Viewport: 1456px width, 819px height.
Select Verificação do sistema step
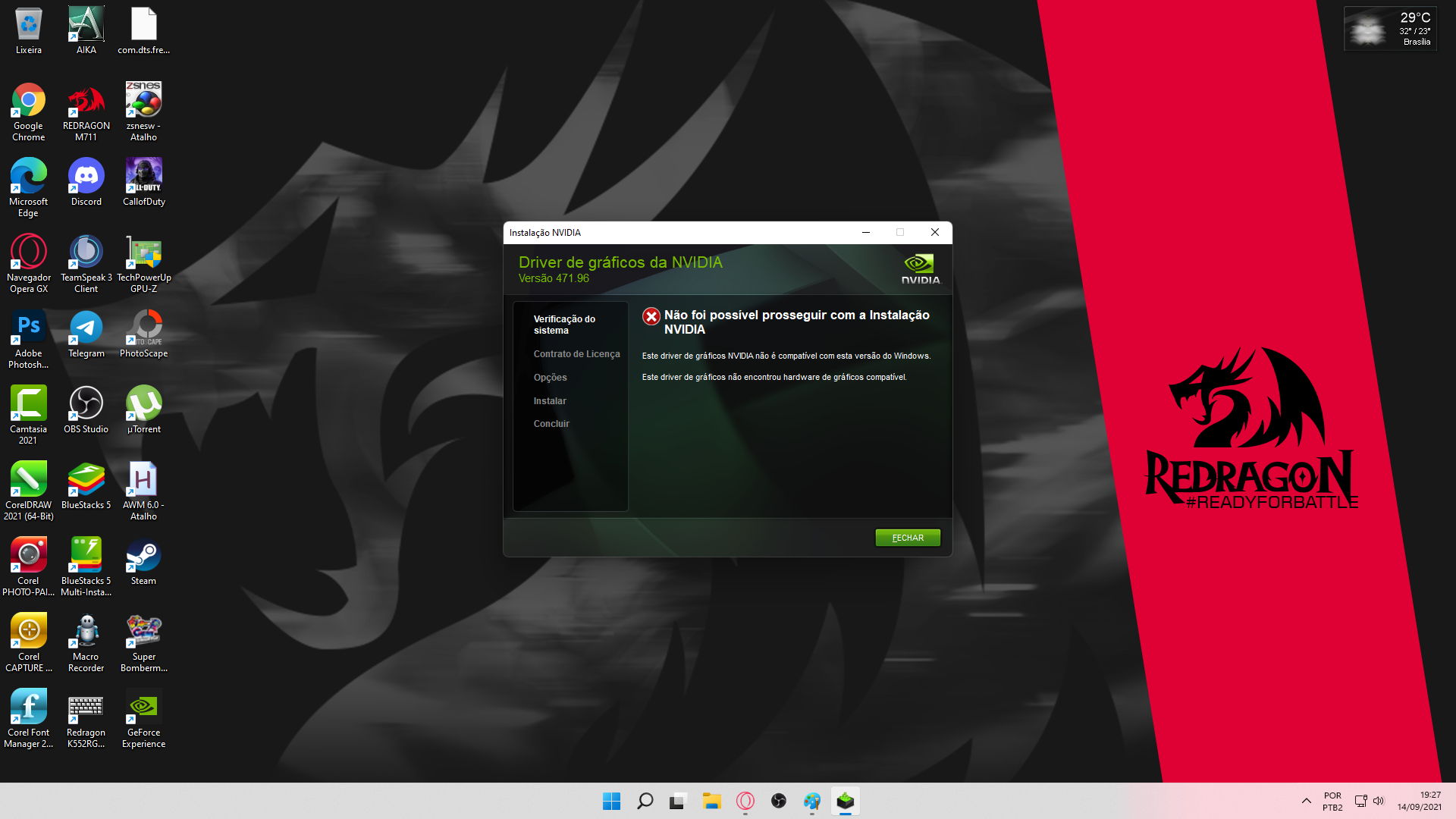coord(564,325)
